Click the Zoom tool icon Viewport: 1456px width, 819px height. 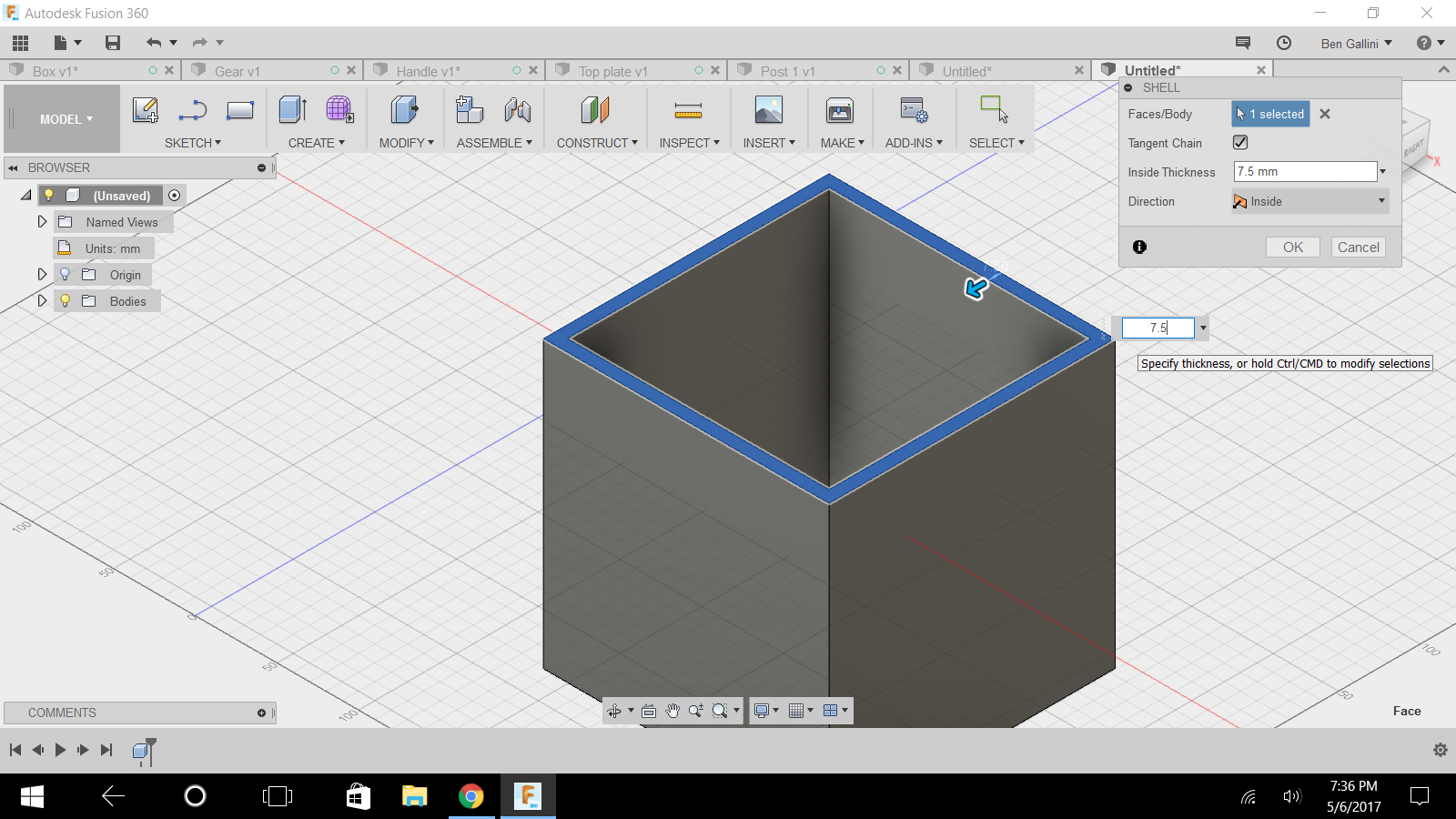[x=696, y=711]
